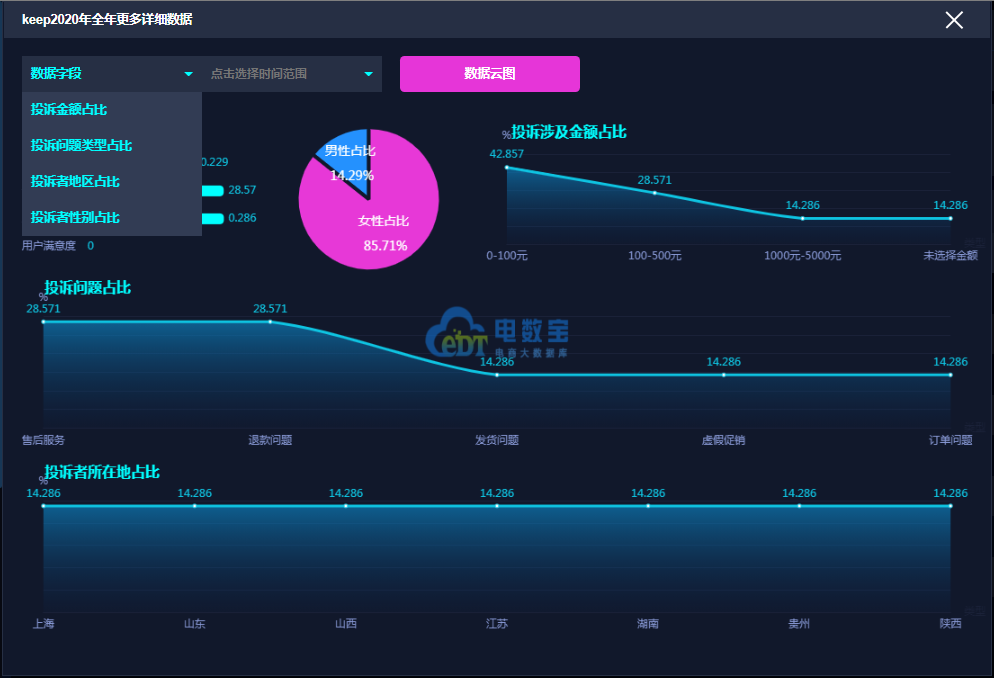The height and width of the screenshot is (678, 994).
Task: Click the 投诉问题占比 chart title
Action: tap(87, 288)
